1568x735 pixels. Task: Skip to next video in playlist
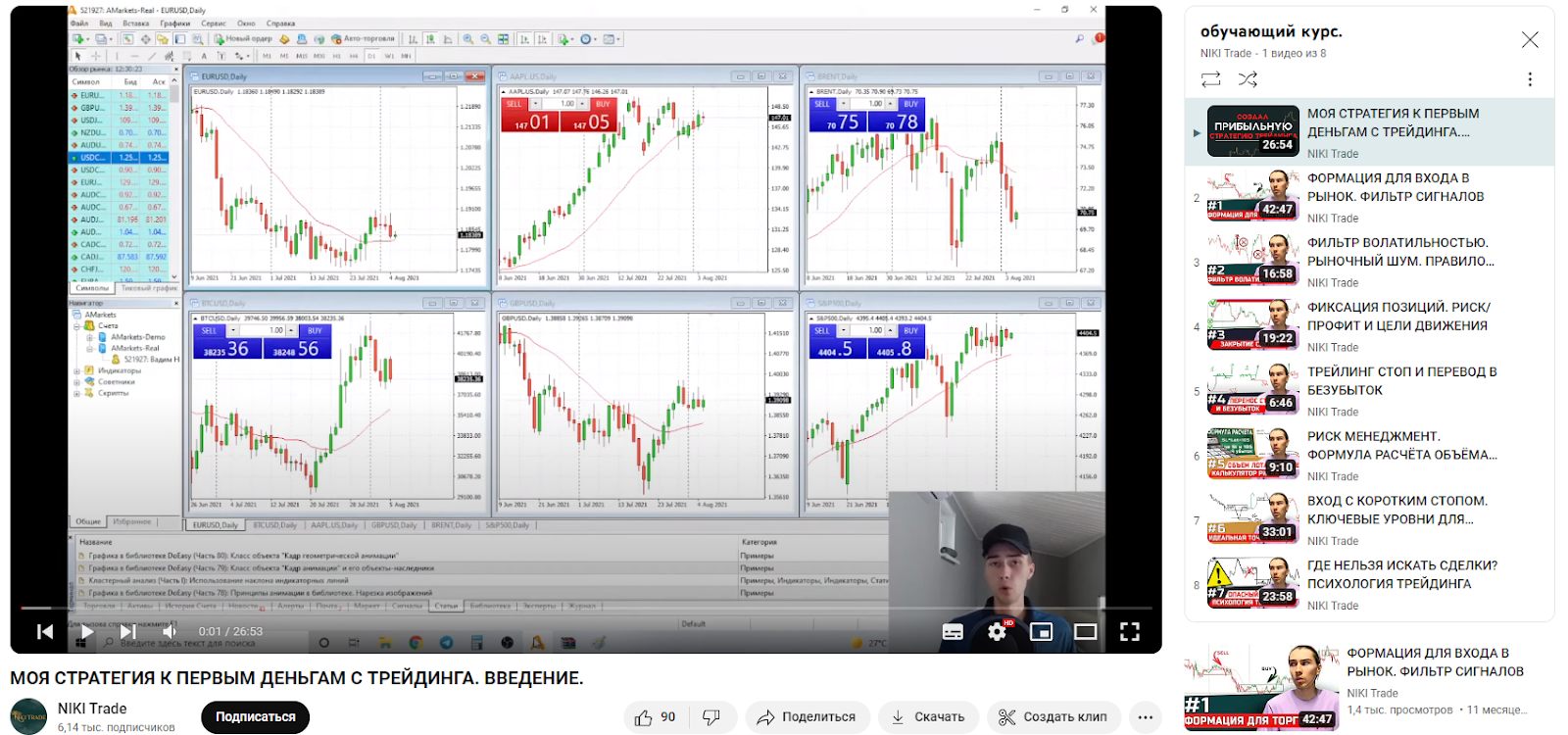(127, 632)
